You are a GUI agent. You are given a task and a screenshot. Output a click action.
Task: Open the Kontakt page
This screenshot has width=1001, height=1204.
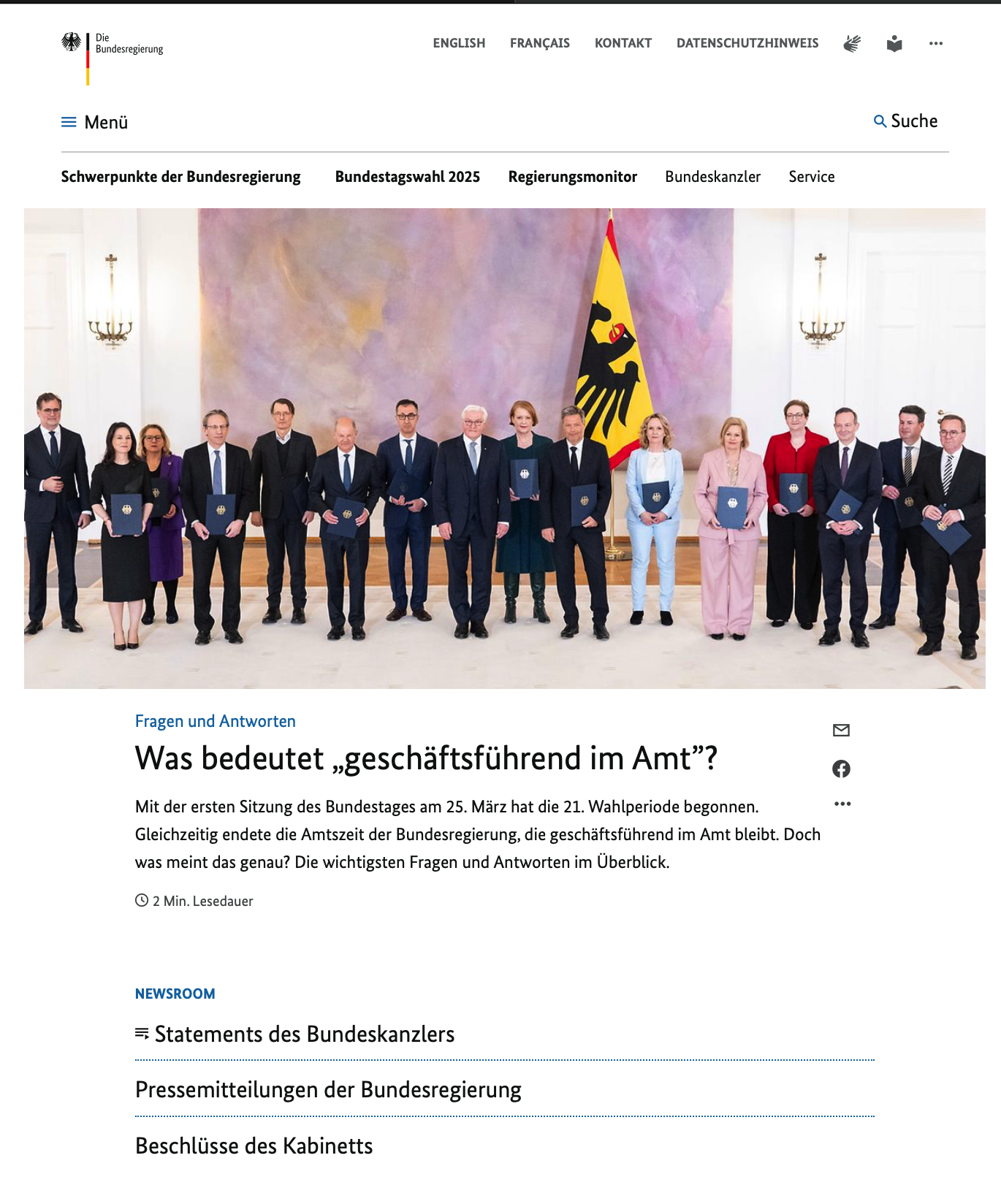pyautogui.click(x=623, y=43)
